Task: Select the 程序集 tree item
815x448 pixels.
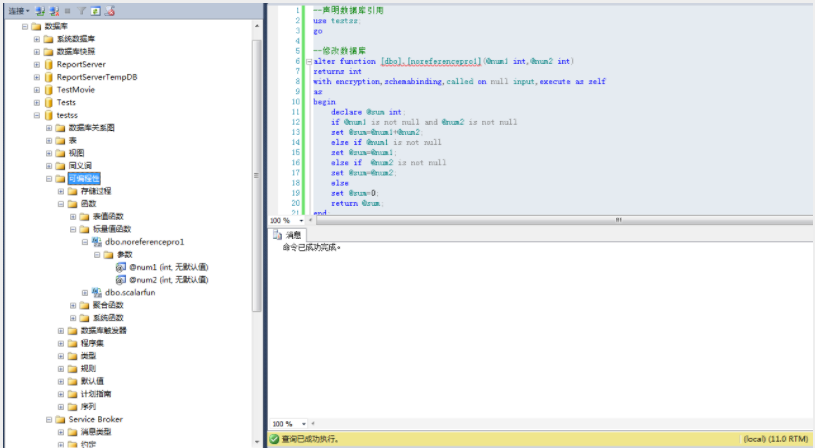Action: (92, 344)
